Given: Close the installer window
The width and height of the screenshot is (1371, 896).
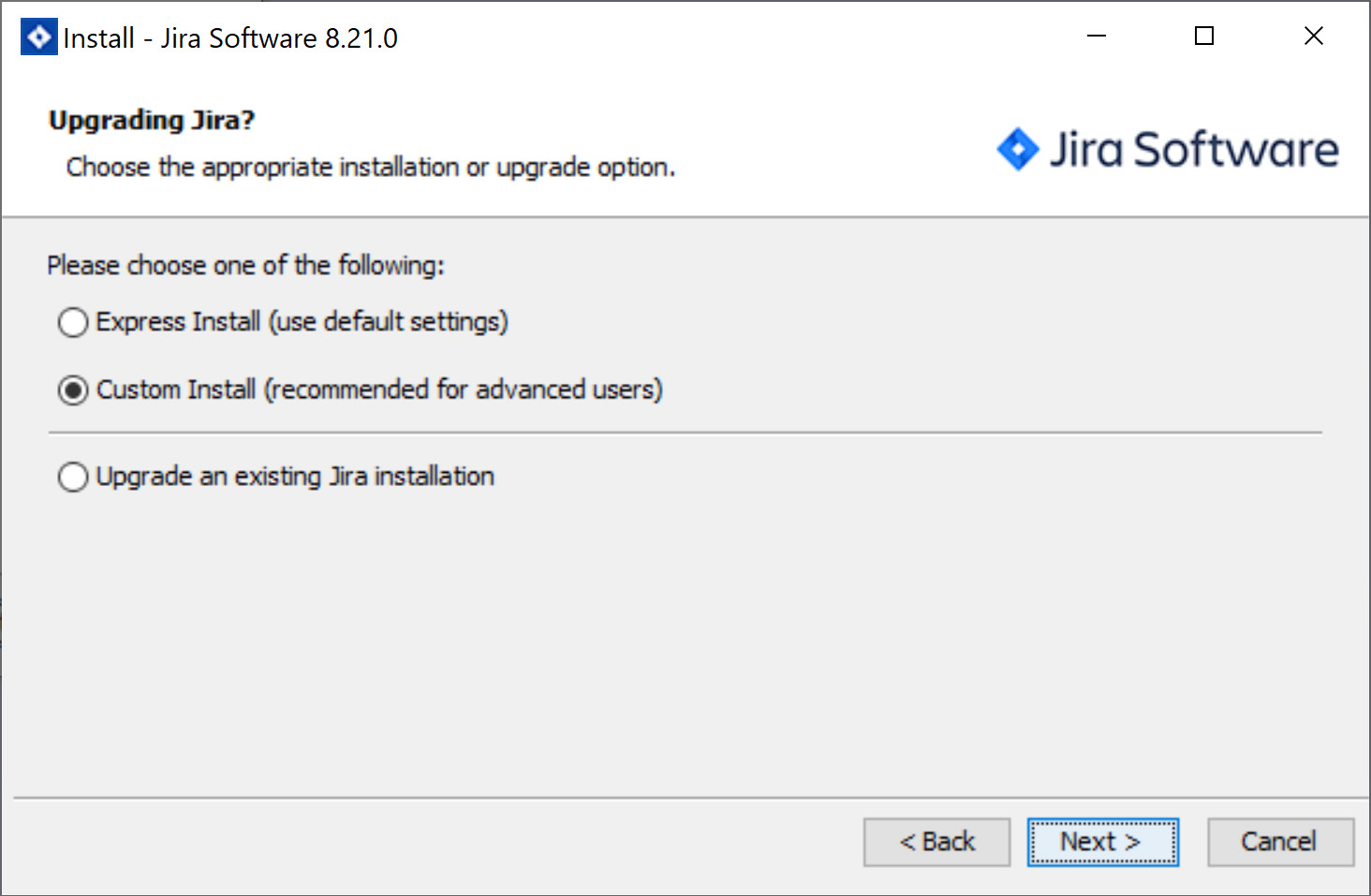Looking at the screenshot, I should pyautogui.click(x=1313, y=37).
